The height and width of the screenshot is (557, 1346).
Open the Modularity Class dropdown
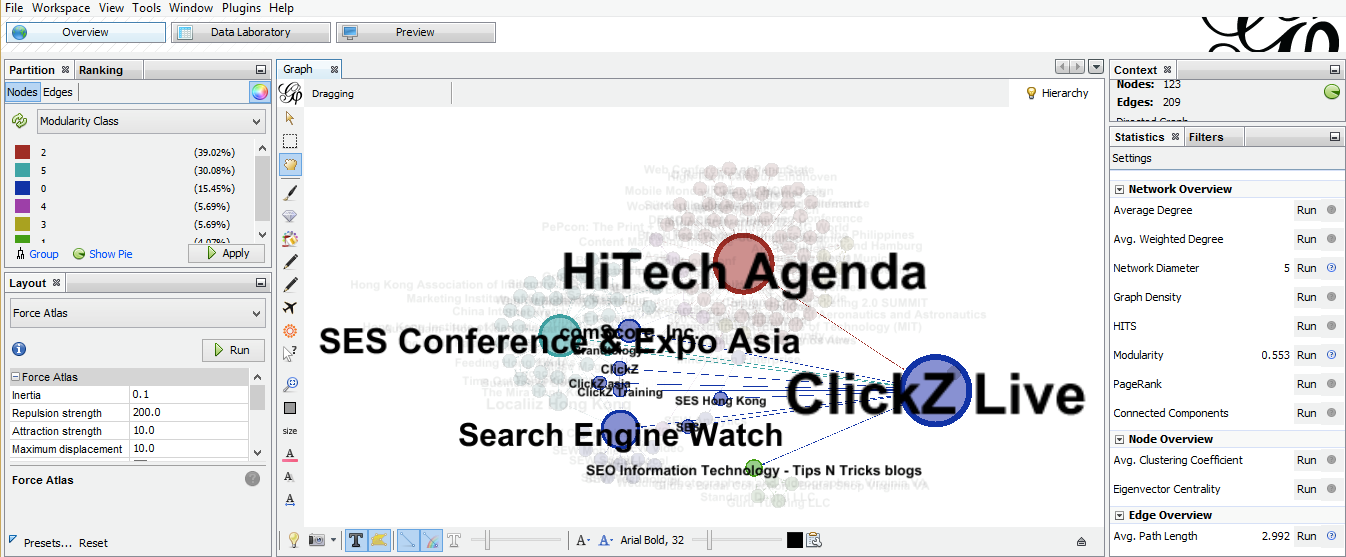click(151, 121)
